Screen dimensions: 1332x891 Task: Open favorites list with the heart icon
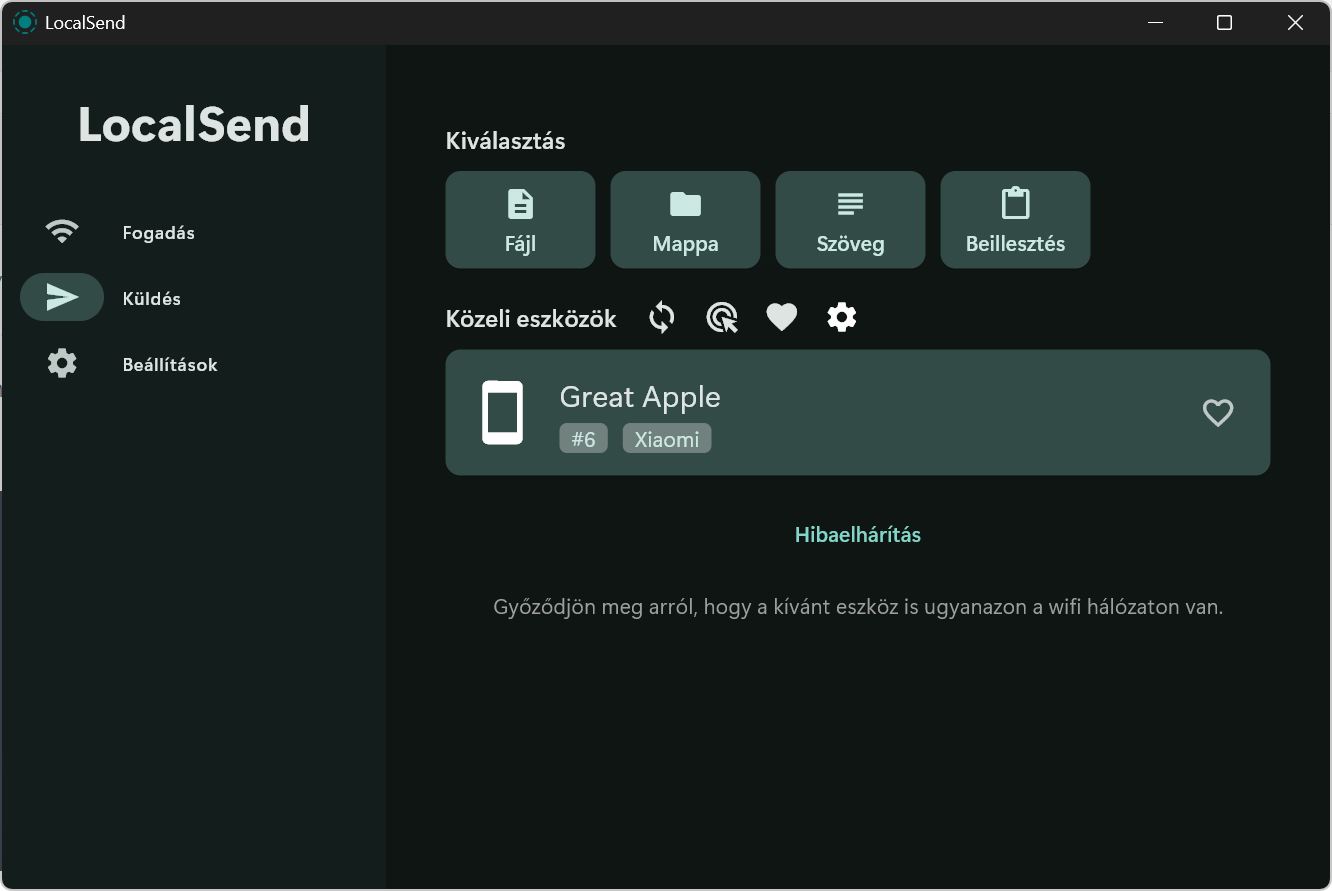pyautogui.click(x=782, y=316)
